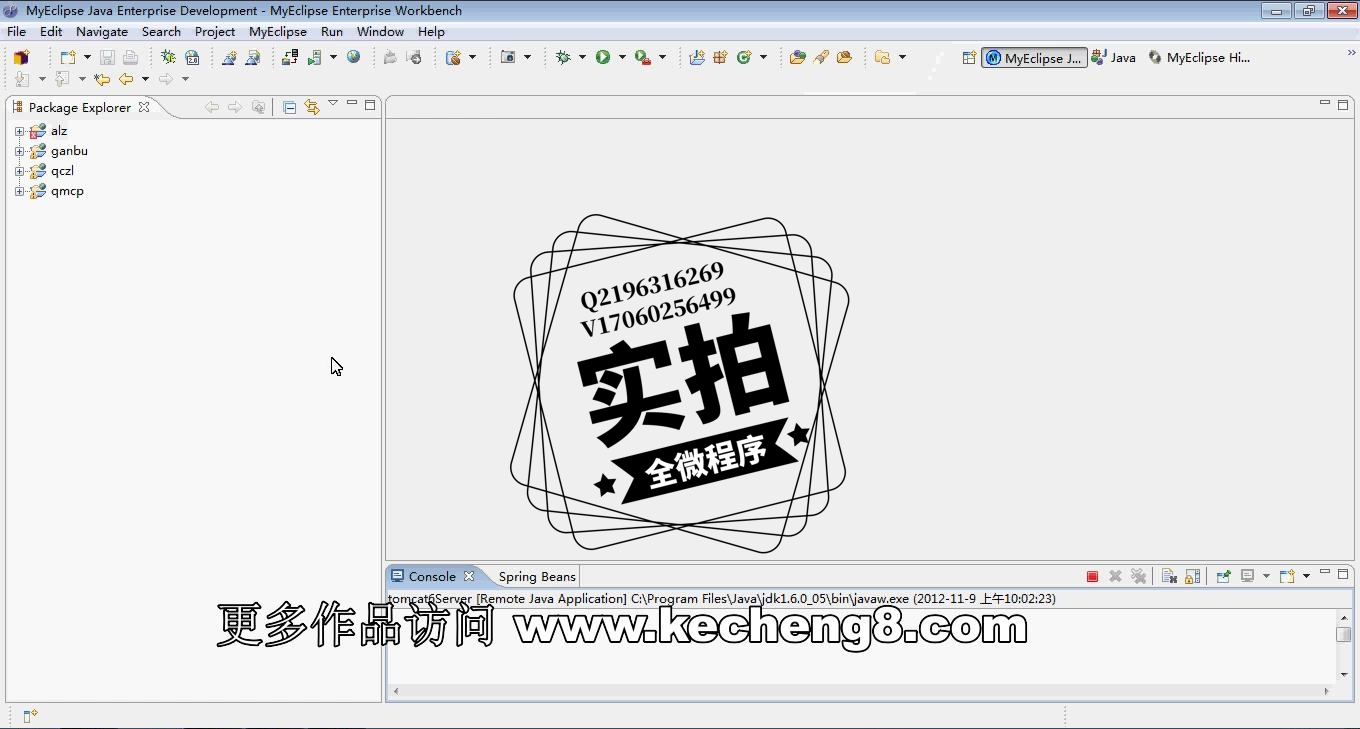1360x729 pixels.
Task: Click the Open Type icon
Action: (797, 57)
